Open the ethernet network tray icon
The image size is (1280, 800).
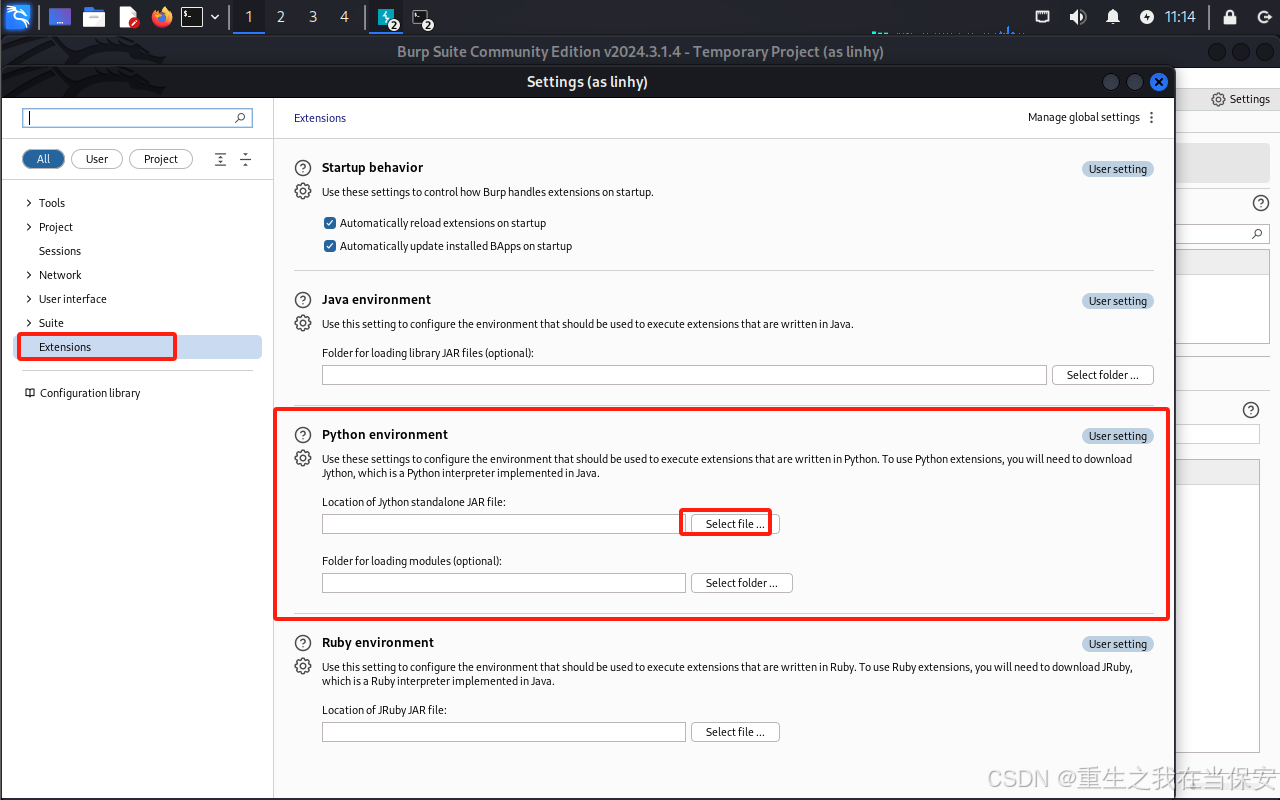point(1042,17)
